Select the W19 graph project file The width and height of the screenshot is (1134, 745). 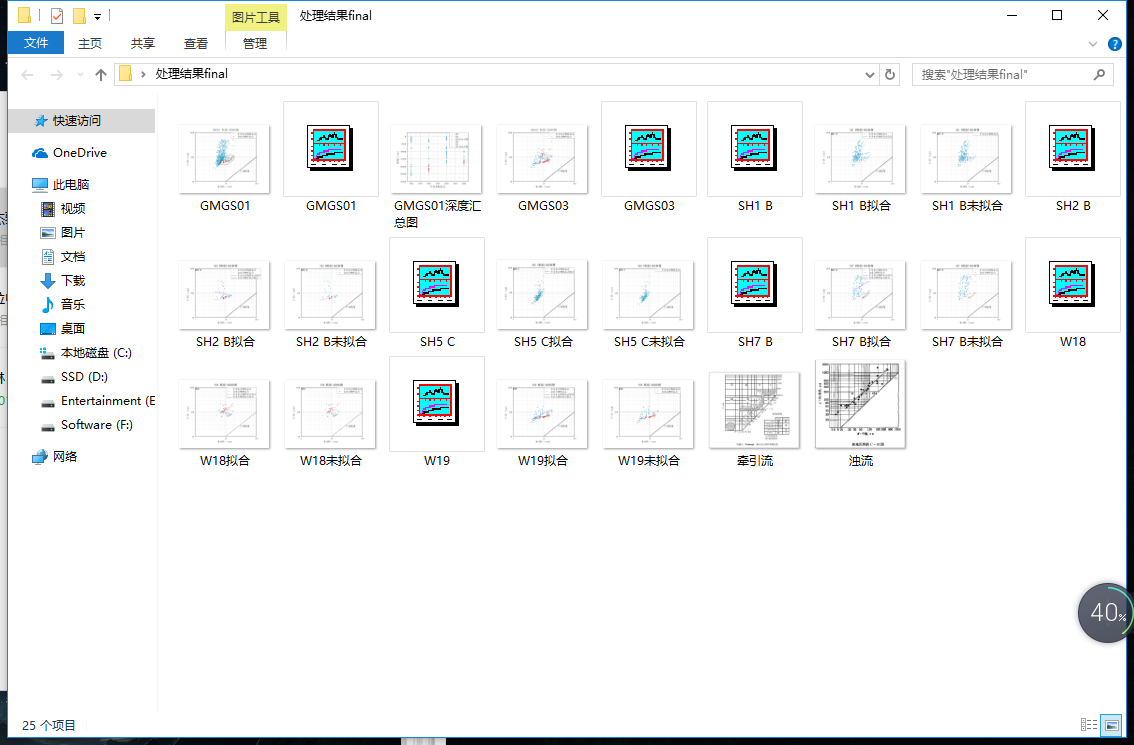[437, 404]
